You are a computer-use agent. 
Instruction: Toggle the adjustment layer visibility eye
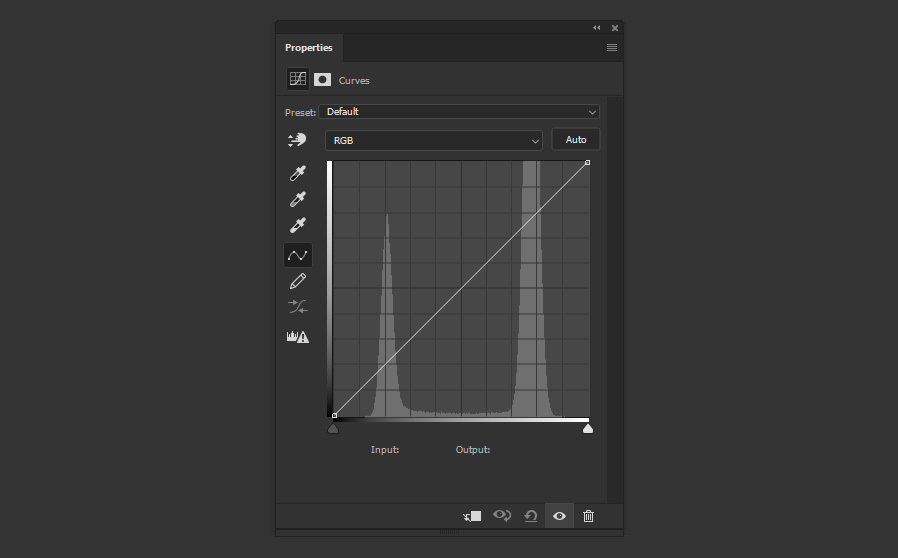point(560,516)
